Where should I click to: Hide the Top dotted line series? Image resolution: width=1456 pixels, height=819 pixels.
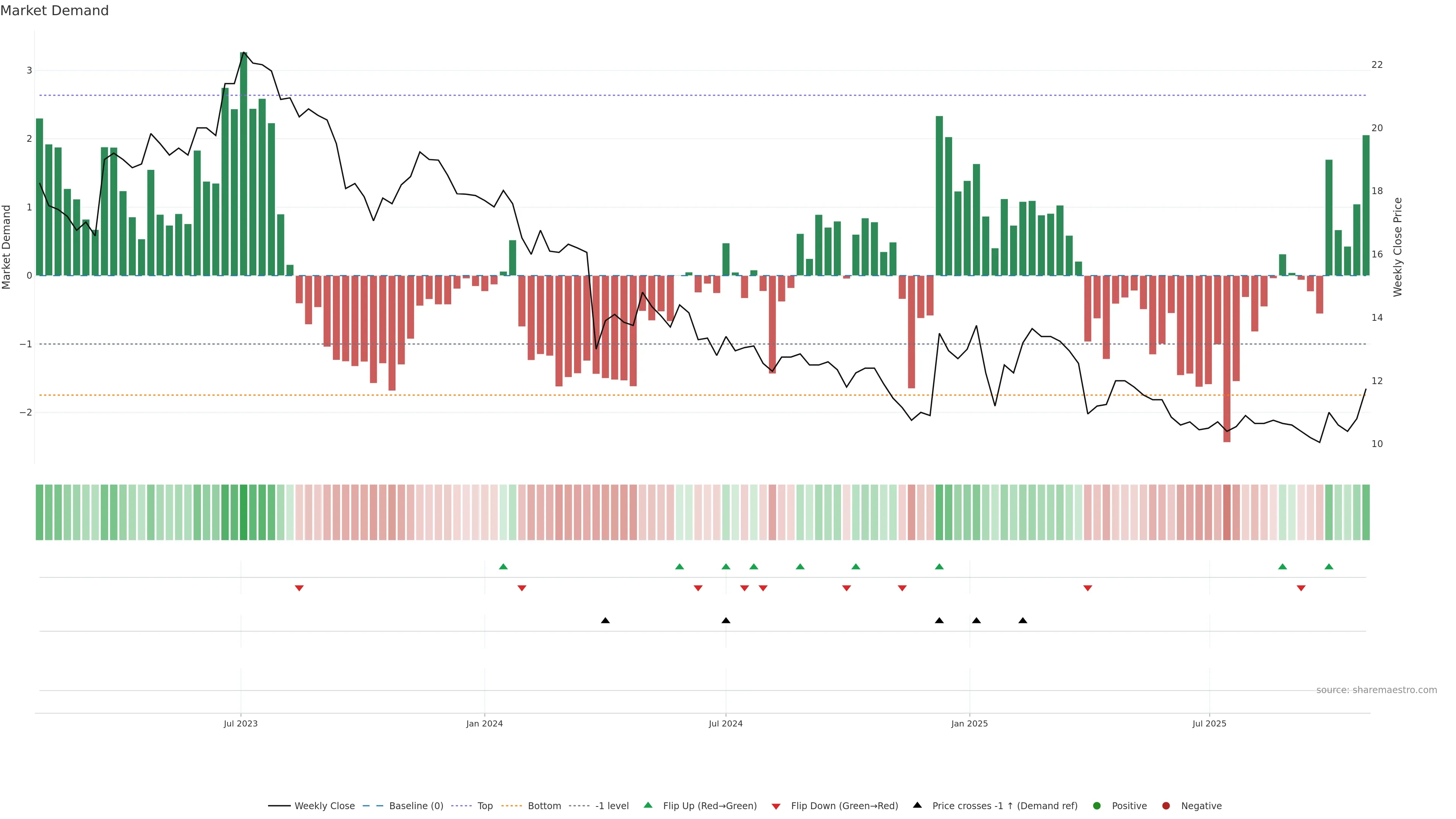(x=485, y=806)
